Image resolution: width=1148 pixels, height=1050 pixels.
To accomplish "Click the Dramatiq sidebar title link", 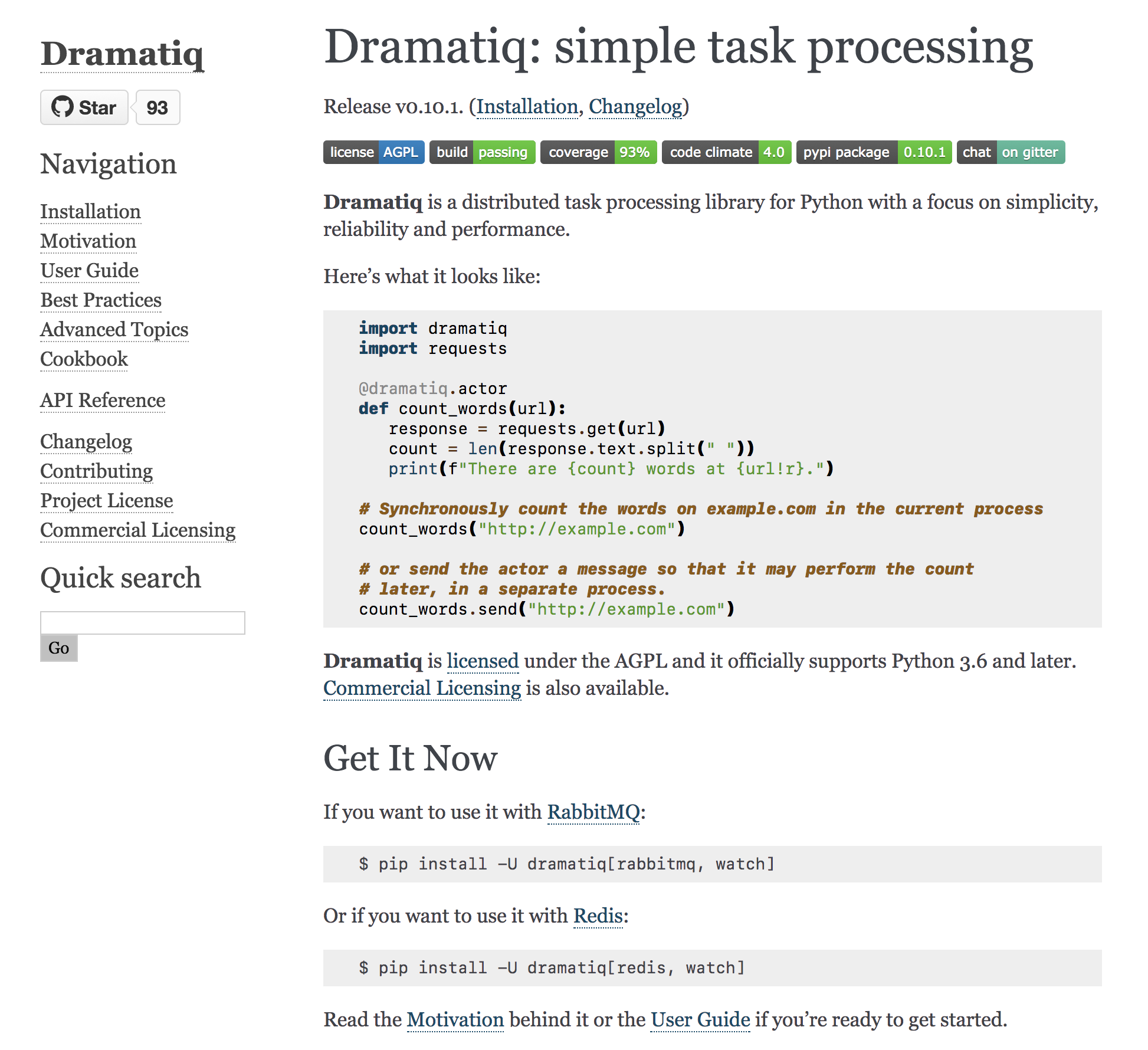I will pyautogui.click(x=122, y=54).
